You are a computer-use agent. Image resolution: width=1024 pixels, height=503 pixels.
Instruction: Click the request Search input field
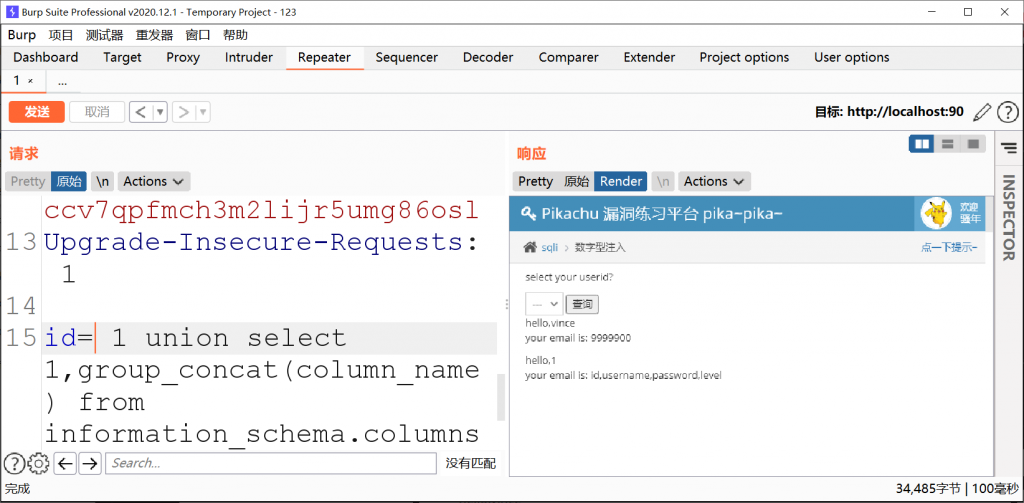point(271,463)
